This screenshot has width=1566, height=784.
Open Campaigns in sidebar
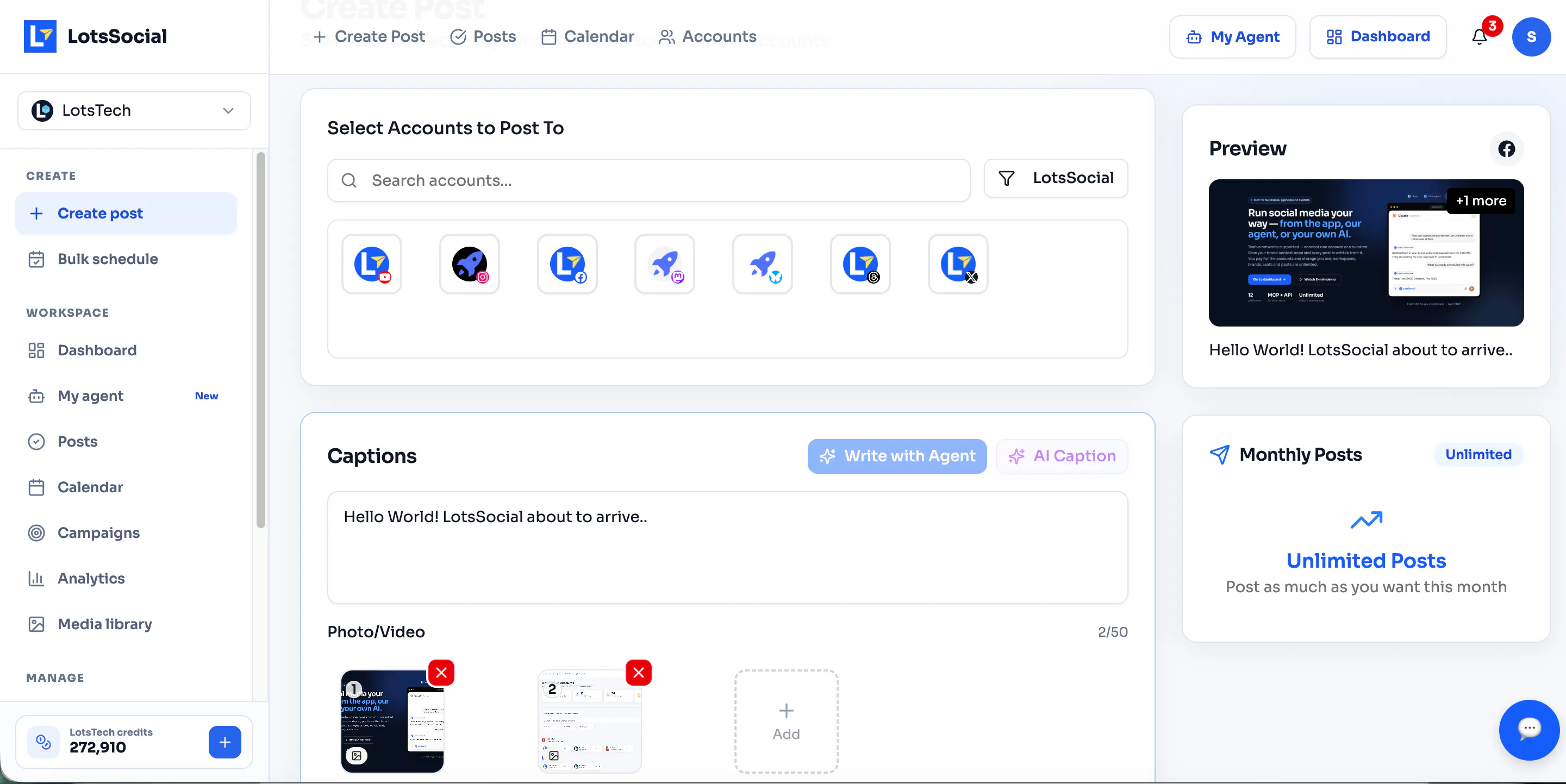(126, 532)
